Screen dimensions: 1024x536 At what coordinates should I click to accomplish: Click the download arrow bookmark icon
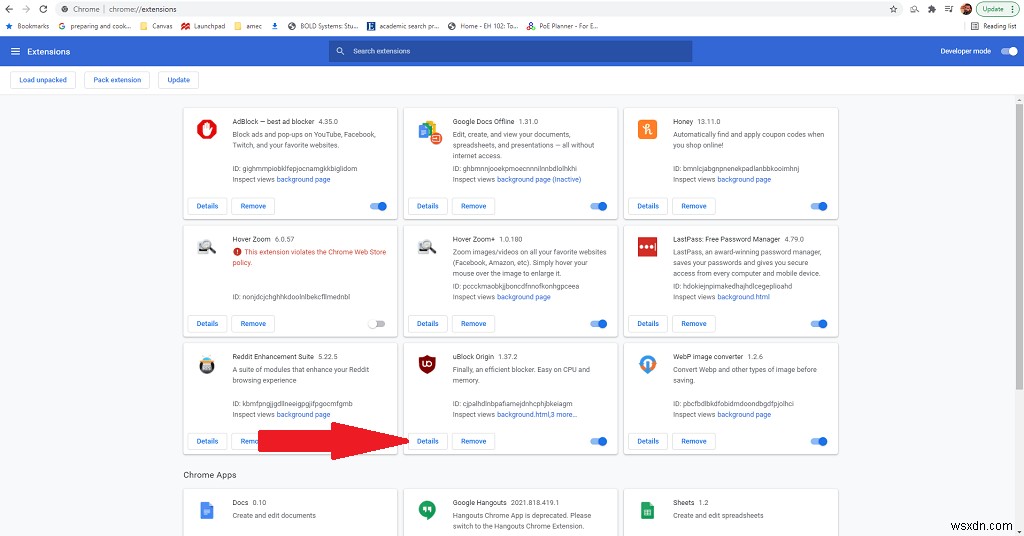pyautogui.click(x=274, y=26)
